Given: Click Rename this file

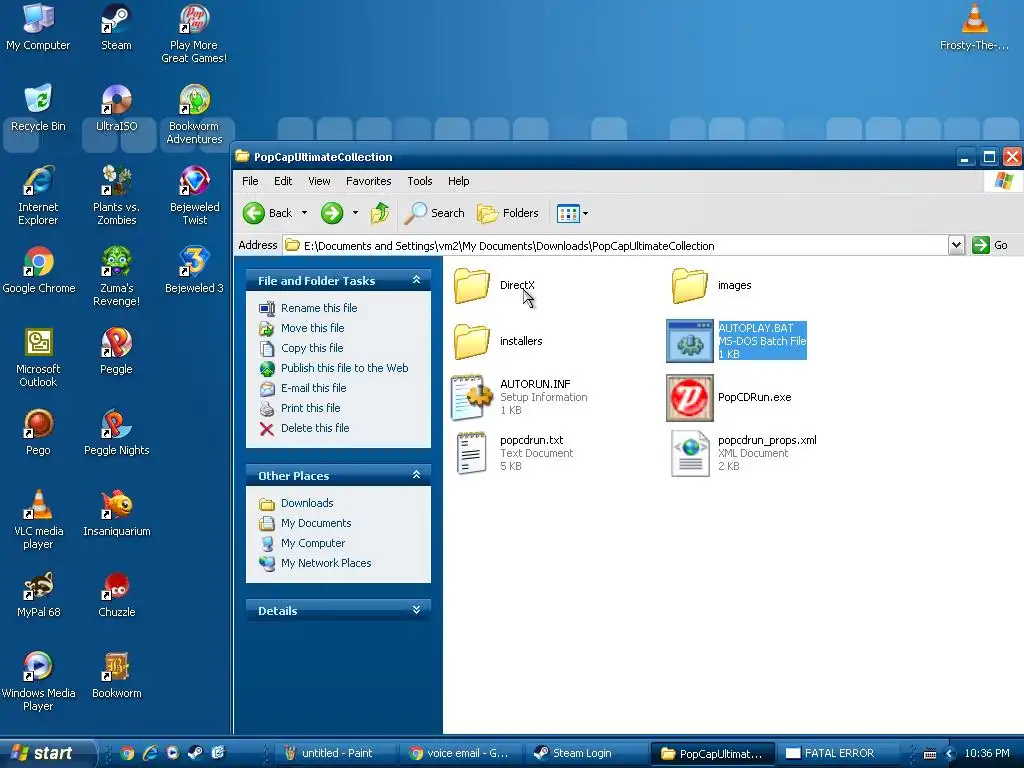Looking at the screenshot, I should (x=308, y=308).
